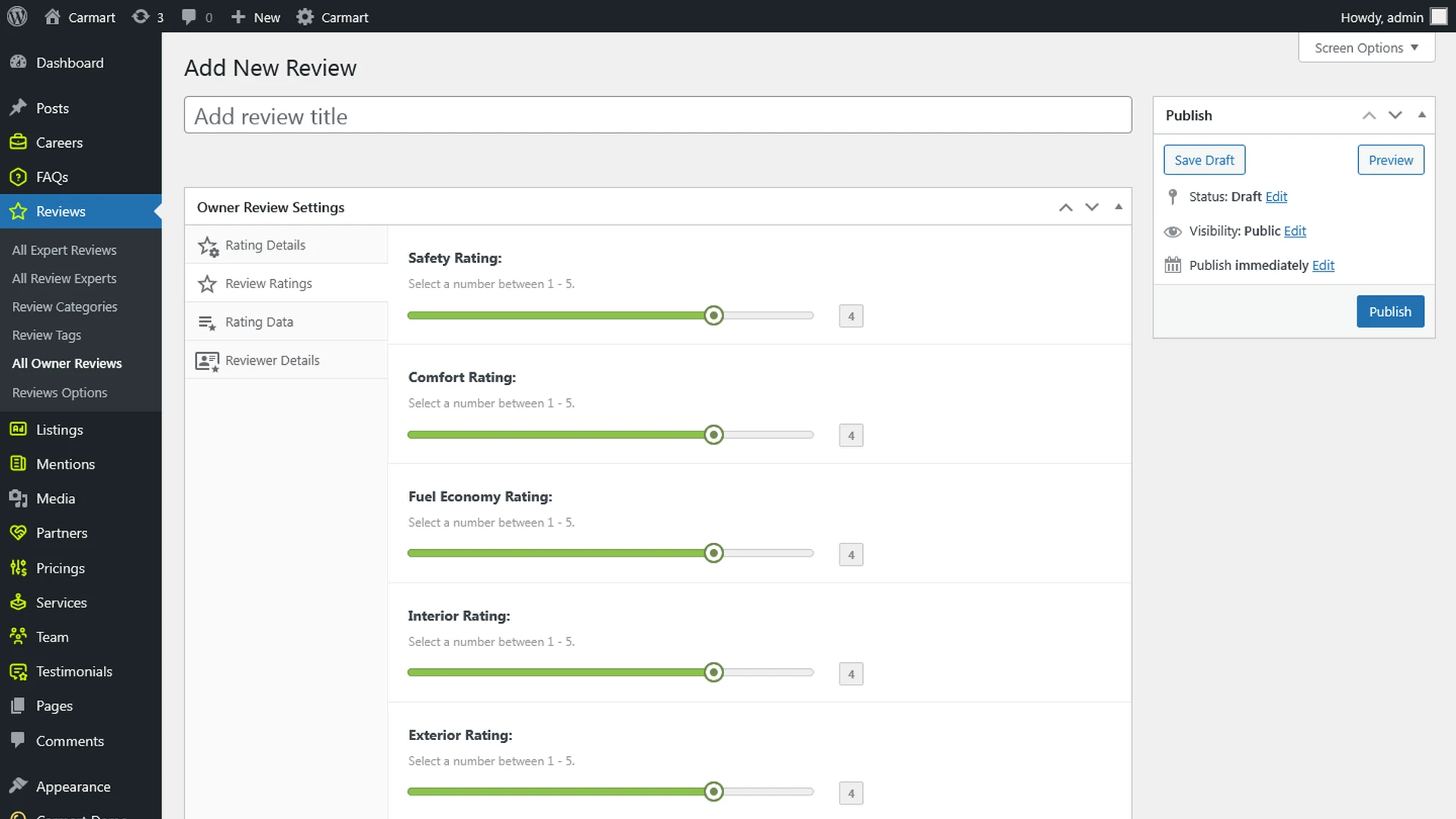Move Publish panel up
1456x819 pixels.
tap(1369, 115)
